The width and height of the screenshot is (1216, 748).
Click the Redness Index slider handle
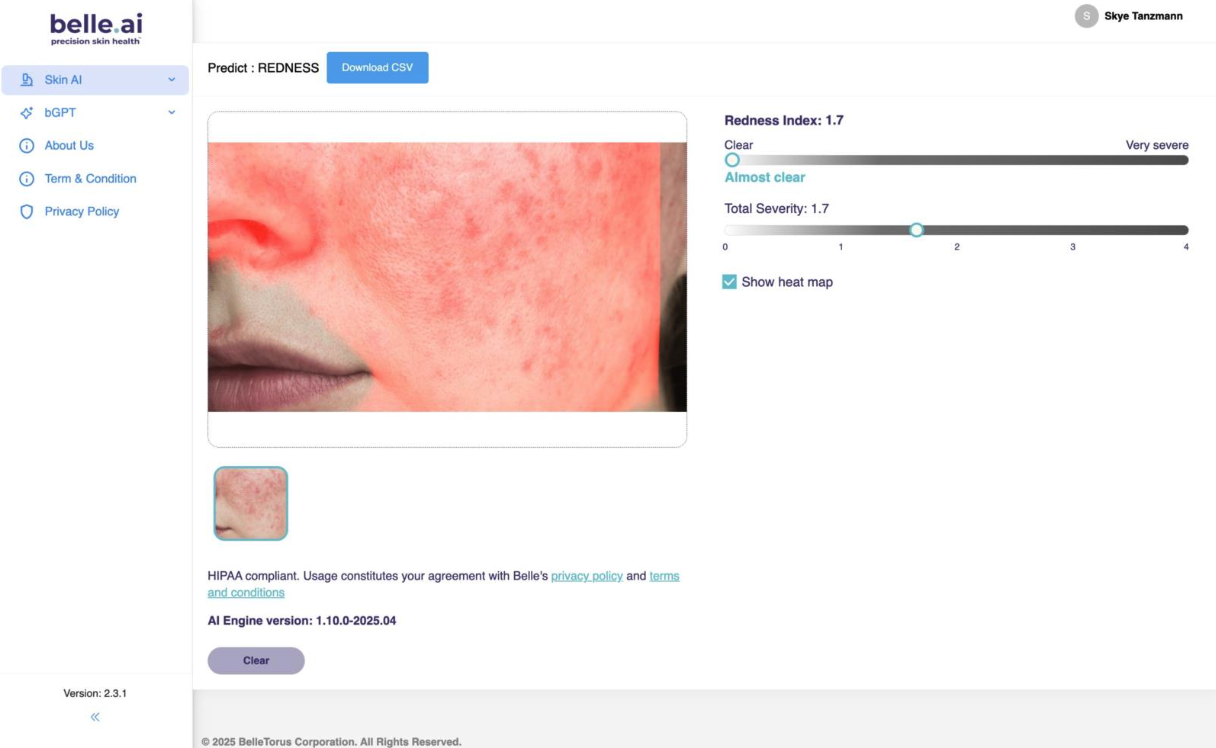pyautogui.click(x=732, y=160)
